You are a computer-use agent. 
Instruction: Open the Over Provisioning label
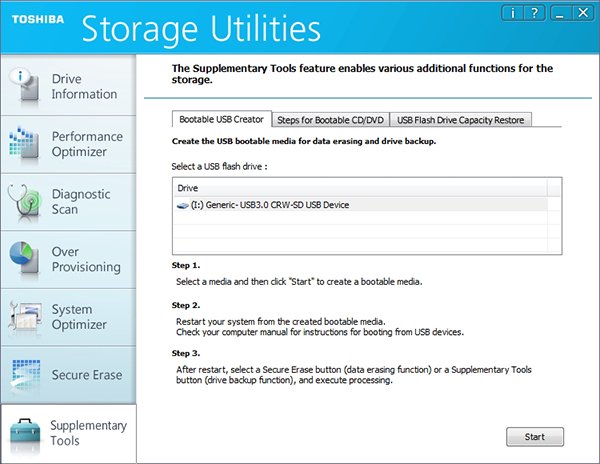click(86, 259)
